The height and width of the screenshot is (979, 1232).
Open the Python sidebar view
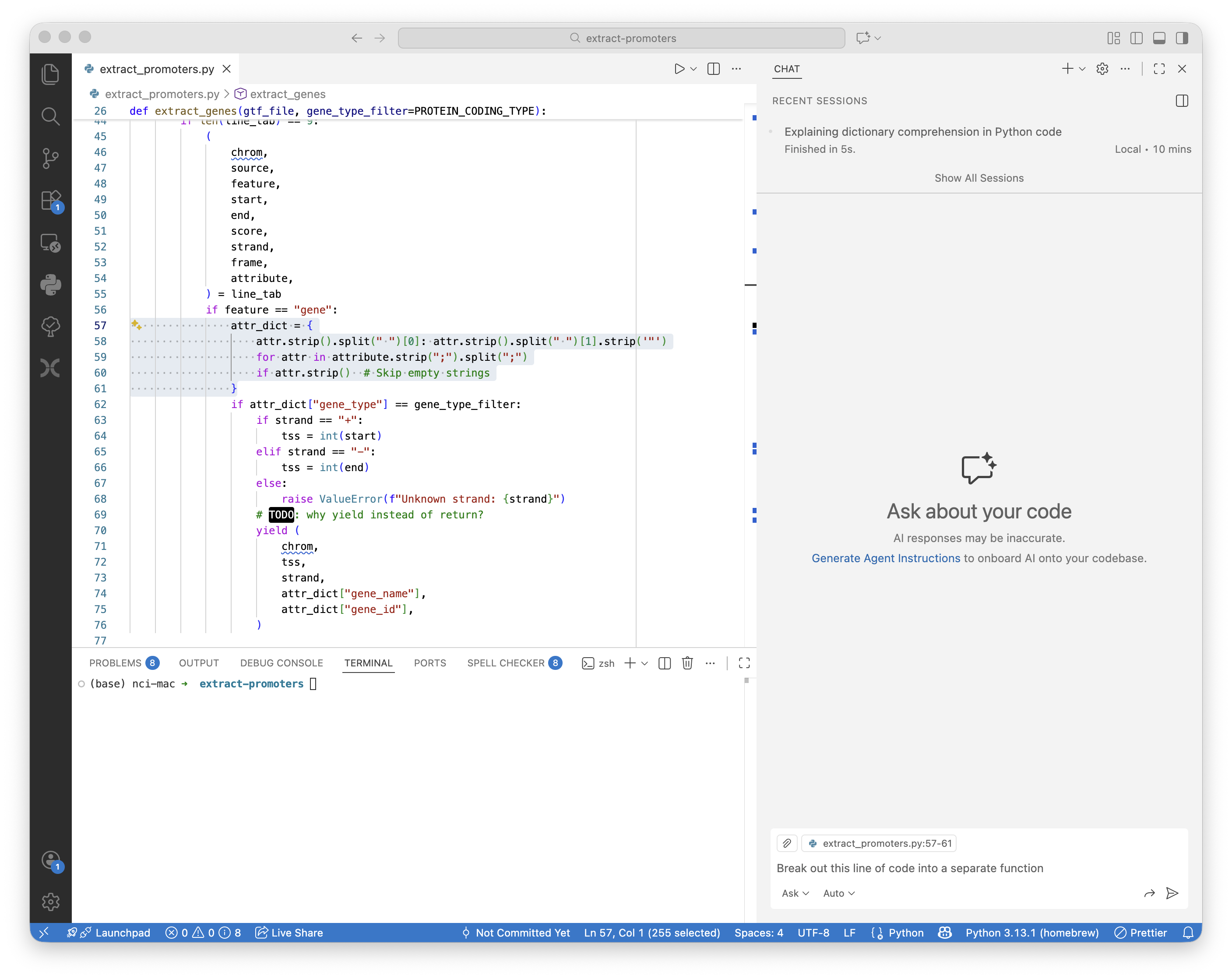(x=50, y=285)
